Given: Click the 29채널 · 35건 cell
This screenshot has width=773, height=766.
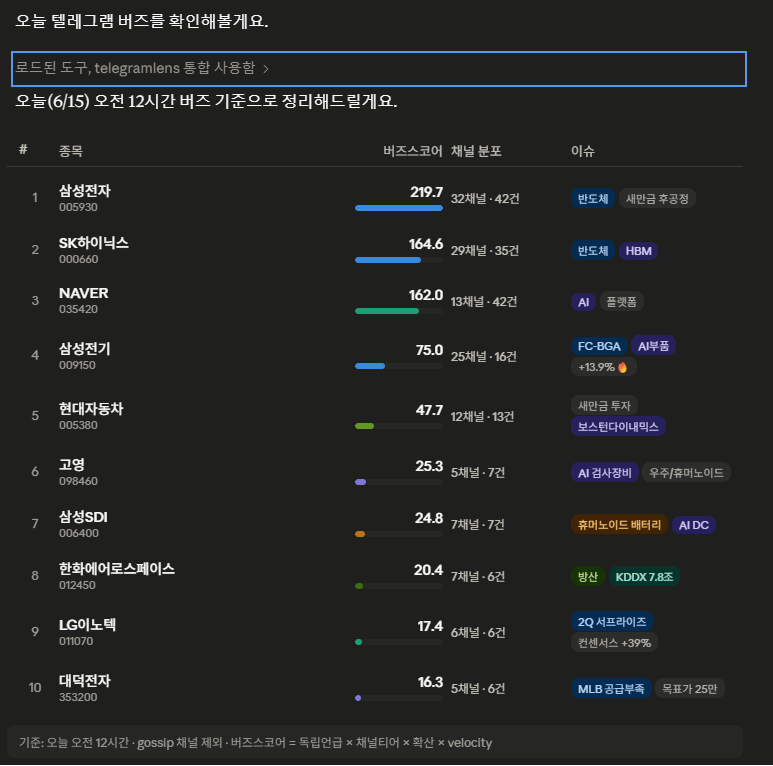Looking at the screenshot, I should (485, 251).
